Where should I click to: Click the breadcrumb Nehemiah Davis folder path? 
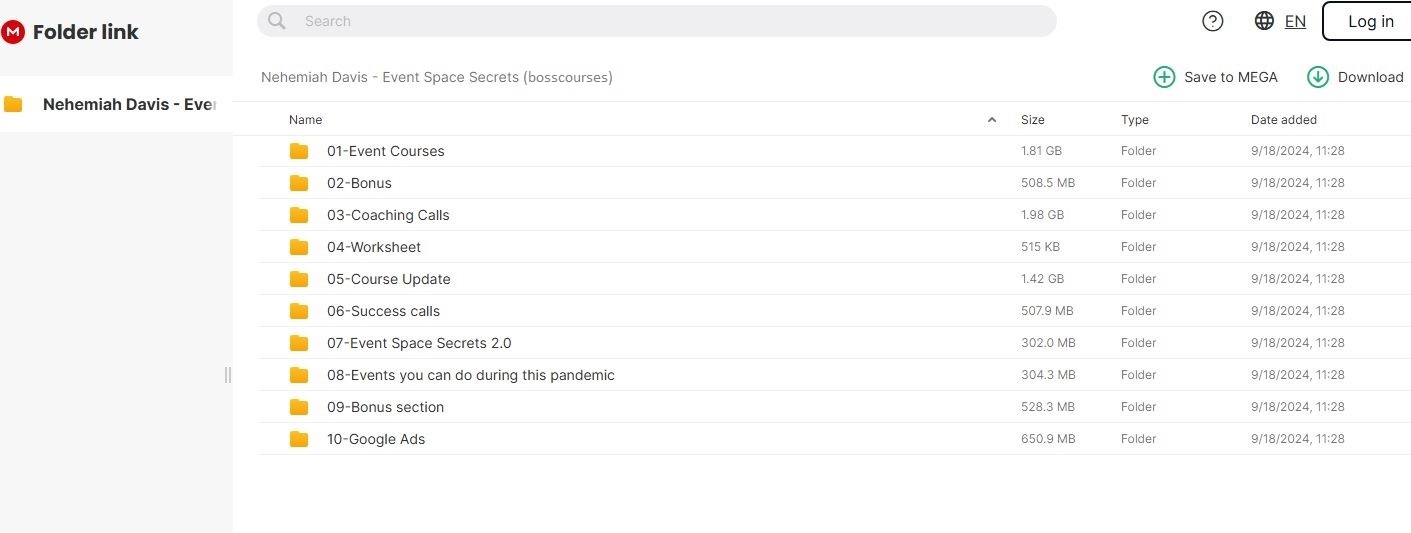pos(436,77)
